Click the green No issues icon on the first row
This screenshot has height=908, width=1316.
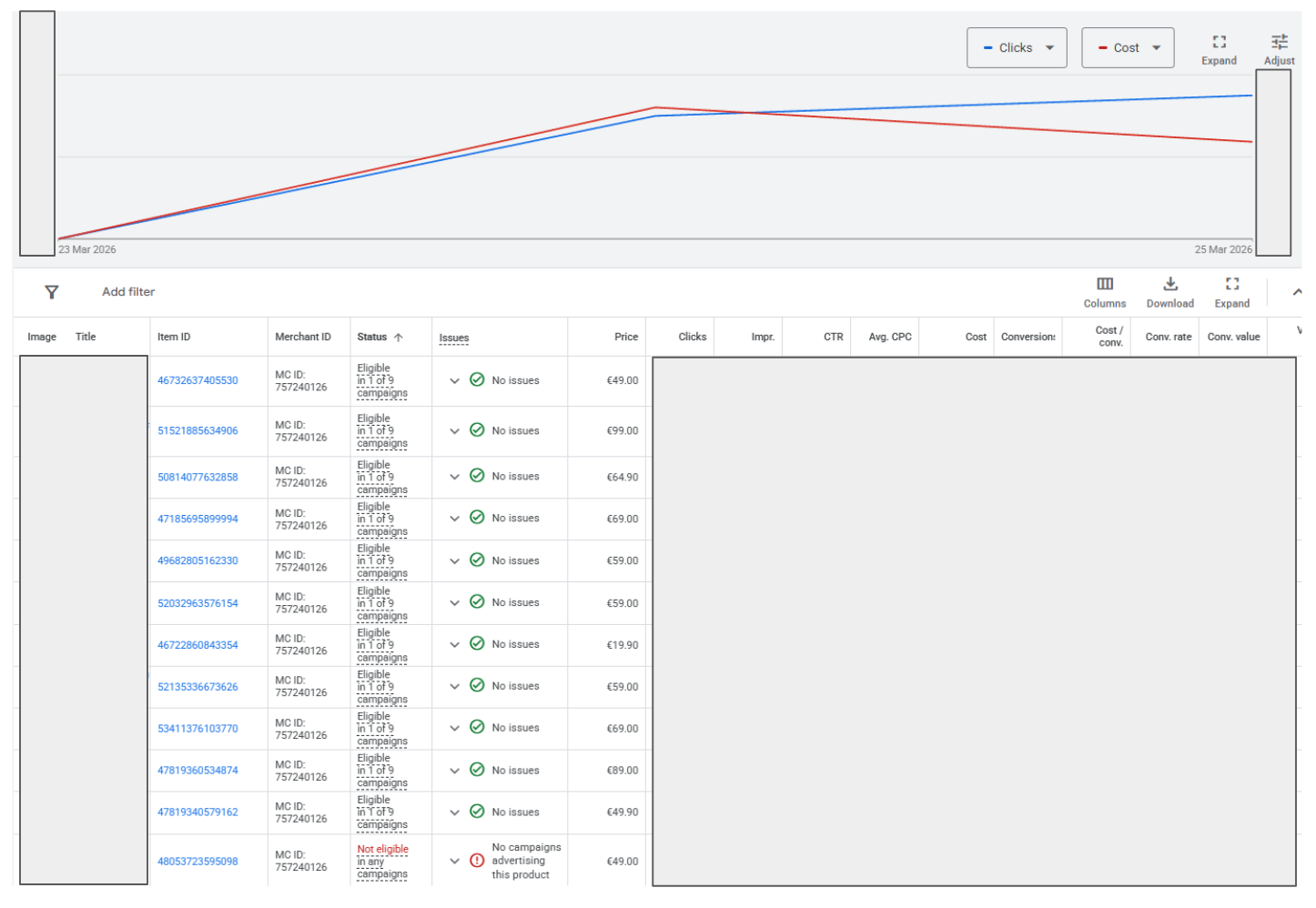tap(477, 379)
